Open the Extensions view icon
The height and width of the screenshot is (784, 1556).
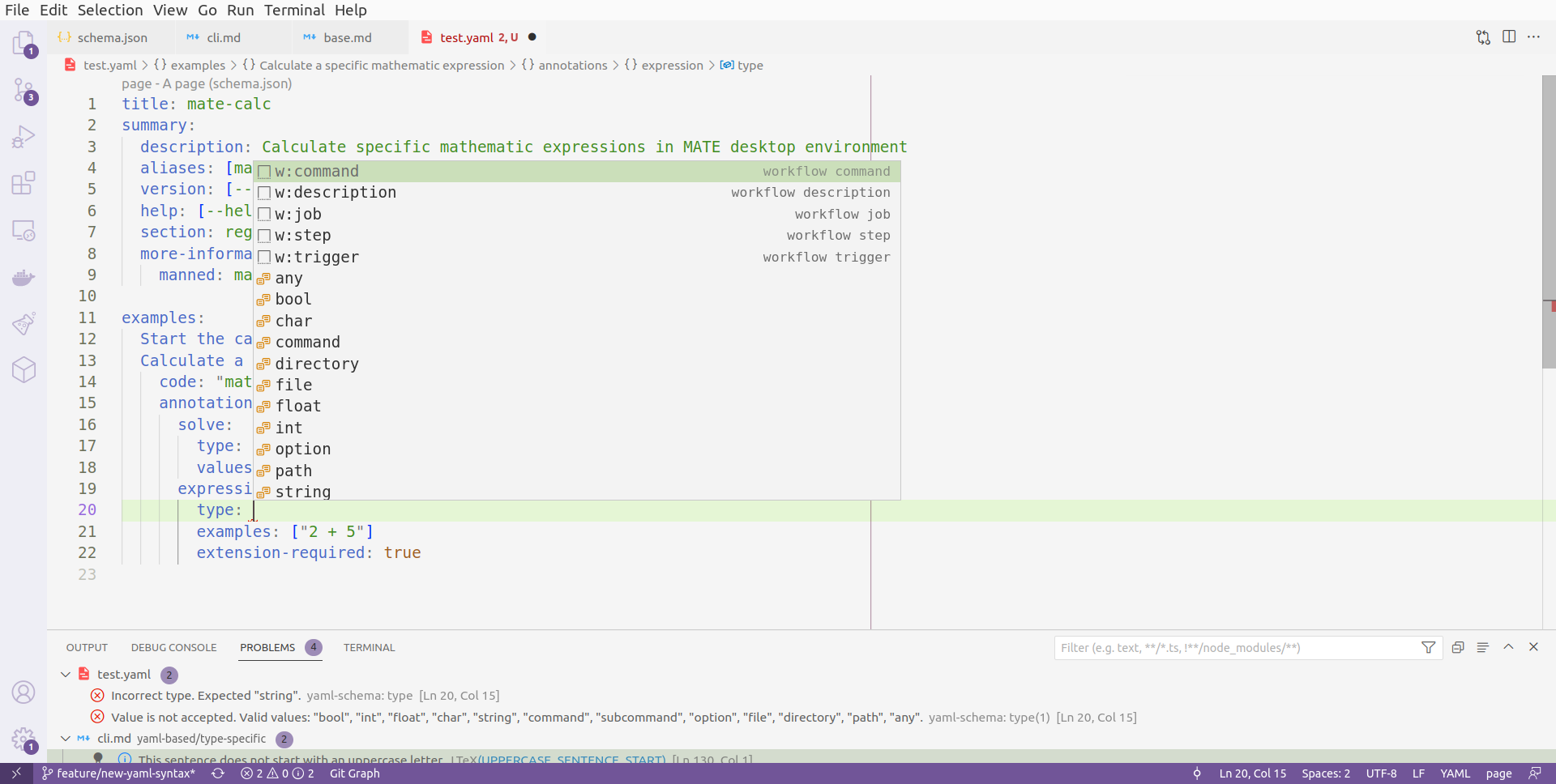24,183
